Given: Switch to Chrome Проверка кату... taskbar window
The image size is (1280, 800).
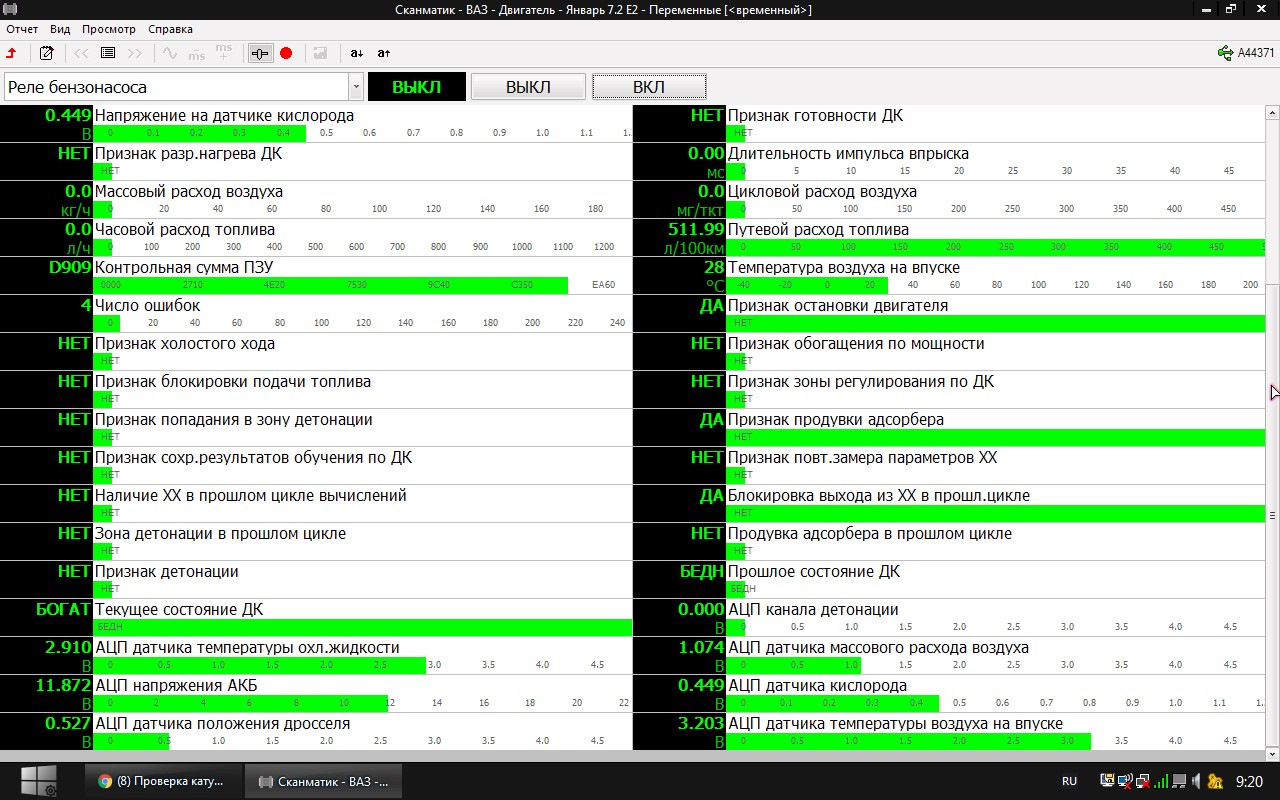Looking at the screenshot, I should coord(162,781).
